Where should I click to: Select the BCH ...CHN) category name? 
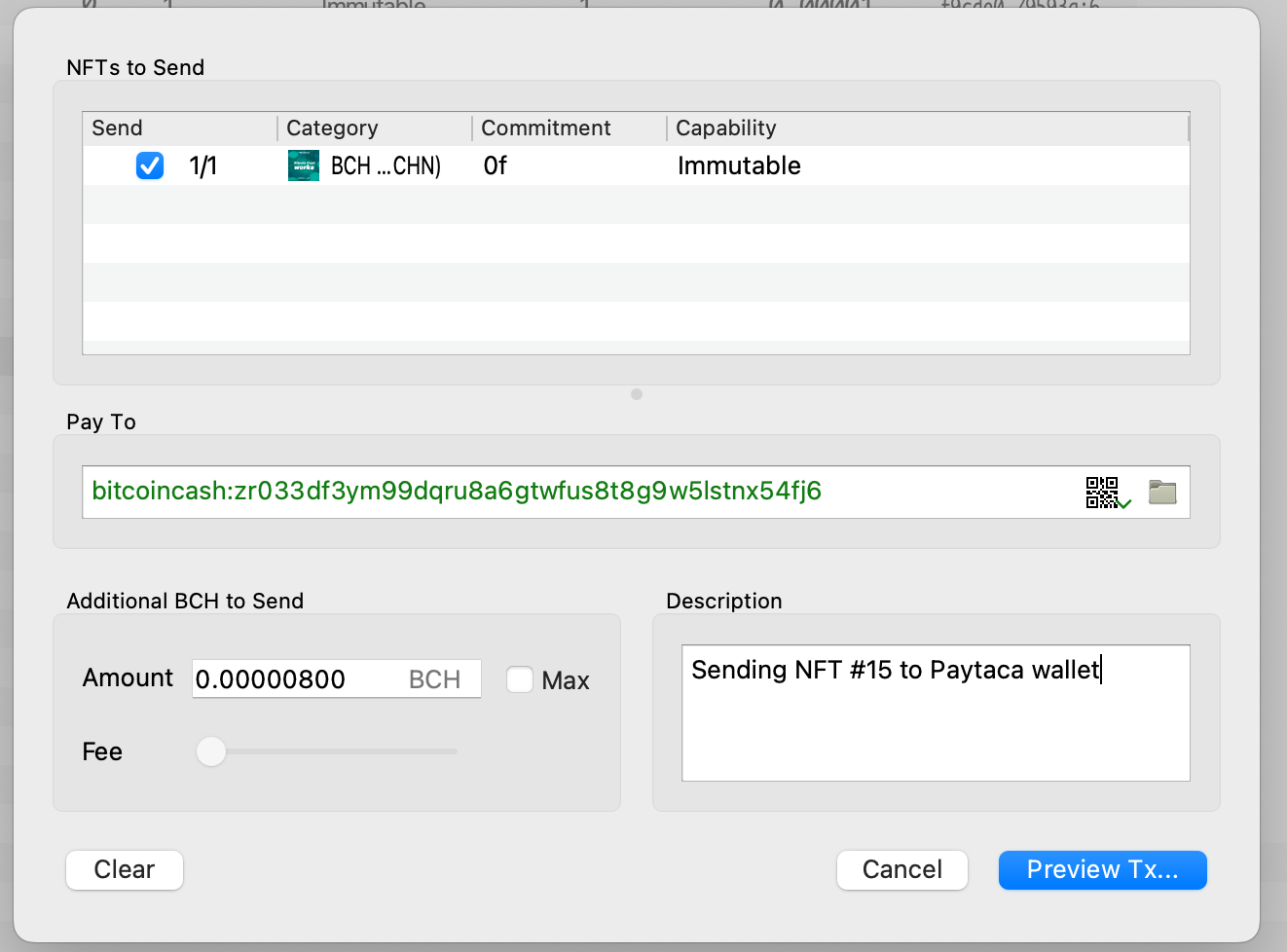point(386,166)
